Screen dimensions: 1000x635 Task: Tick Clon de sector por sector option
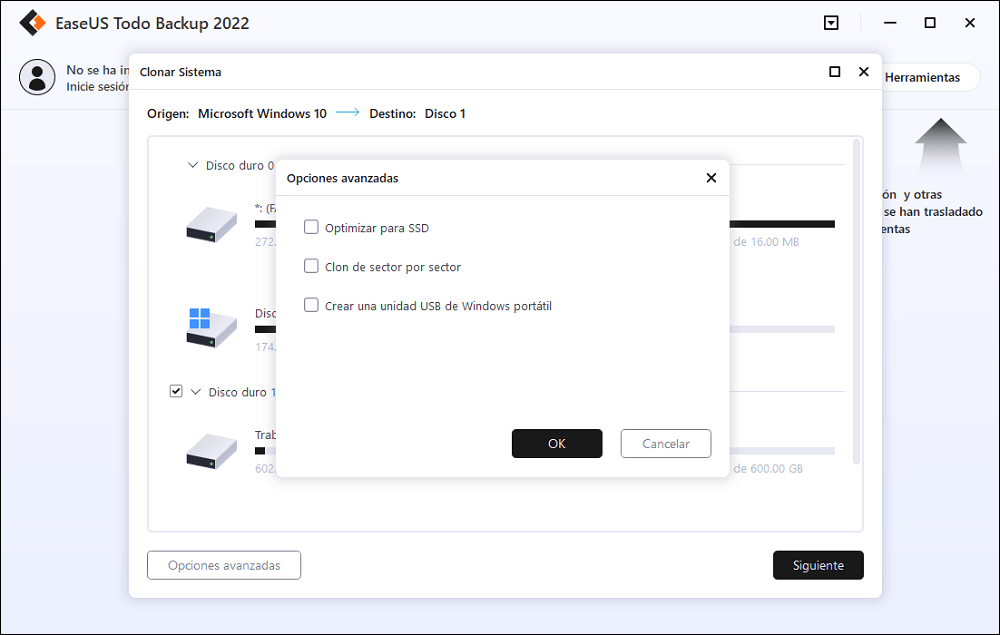[x=311, y=266]
